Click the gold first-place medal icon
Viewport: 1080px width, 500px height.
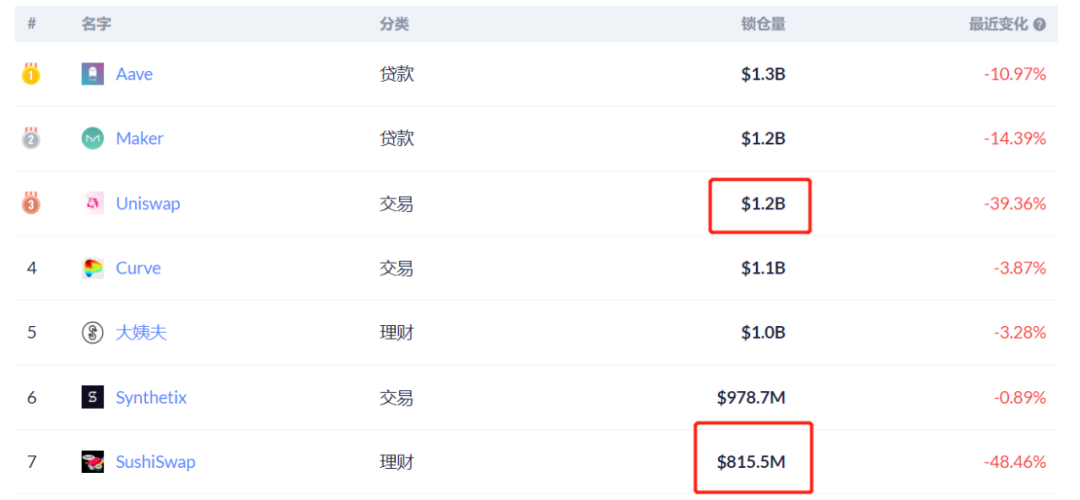click(31, 74)
